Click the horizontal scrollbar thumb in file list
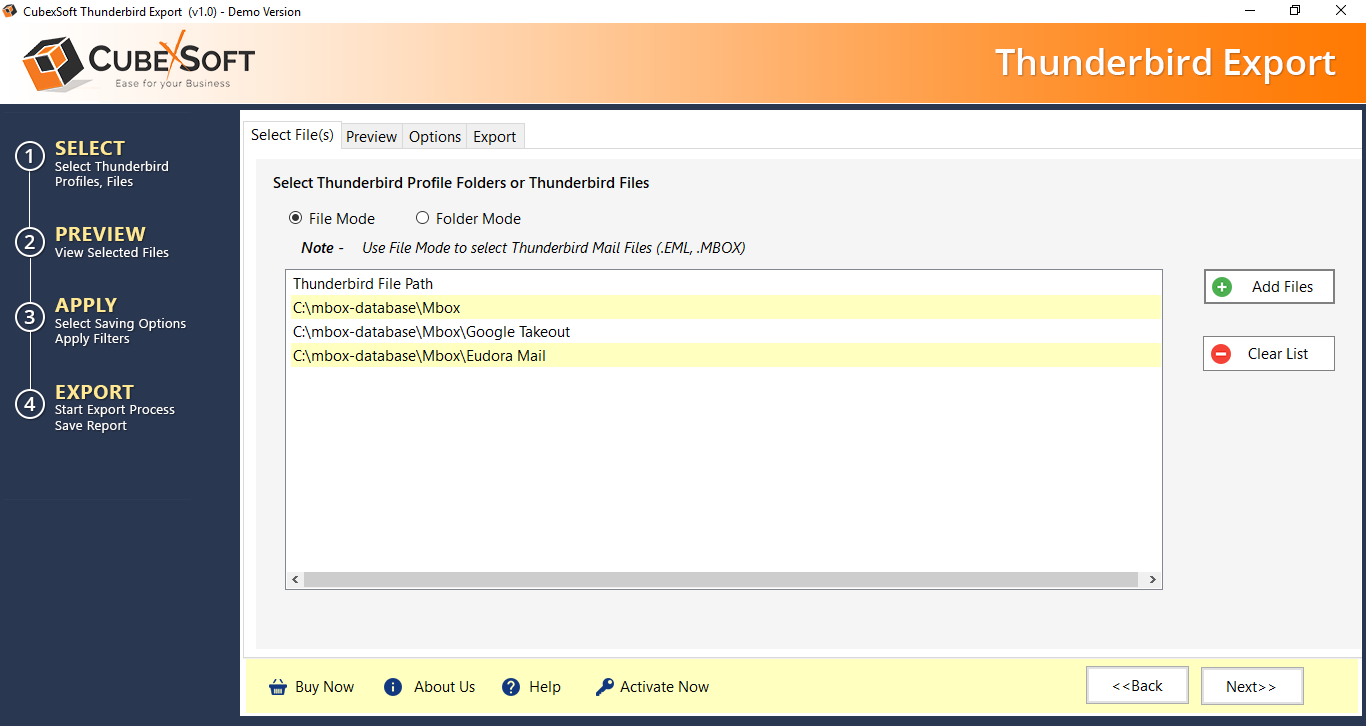Screen dimensions: 1366x726 pyautogui.click(x=721, y=580)
